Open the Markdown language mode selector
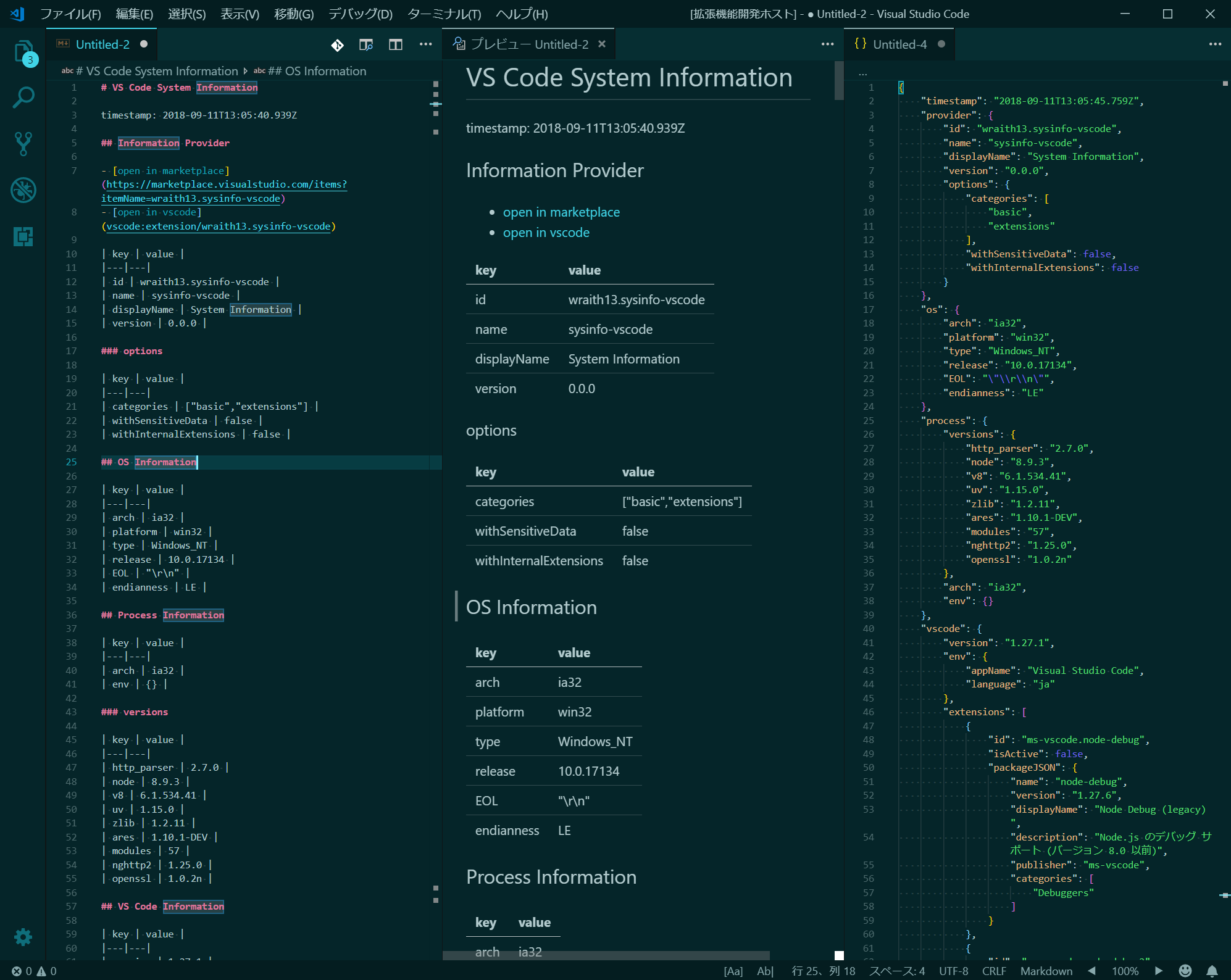The height and width of the screenshot is (980, 1231). click(1046, 971)
